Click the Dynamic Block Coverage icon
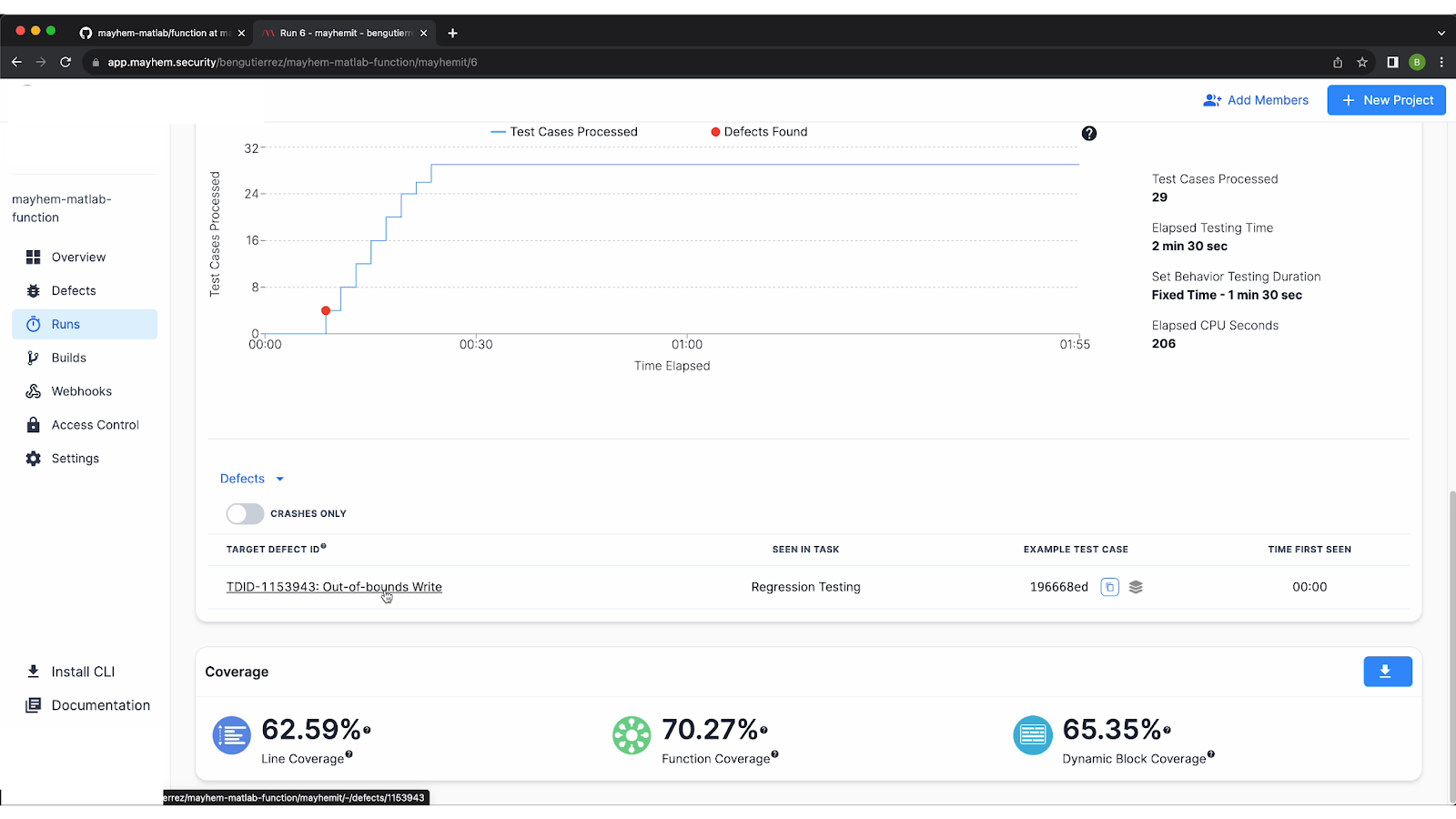 (x=1033, y=735)
